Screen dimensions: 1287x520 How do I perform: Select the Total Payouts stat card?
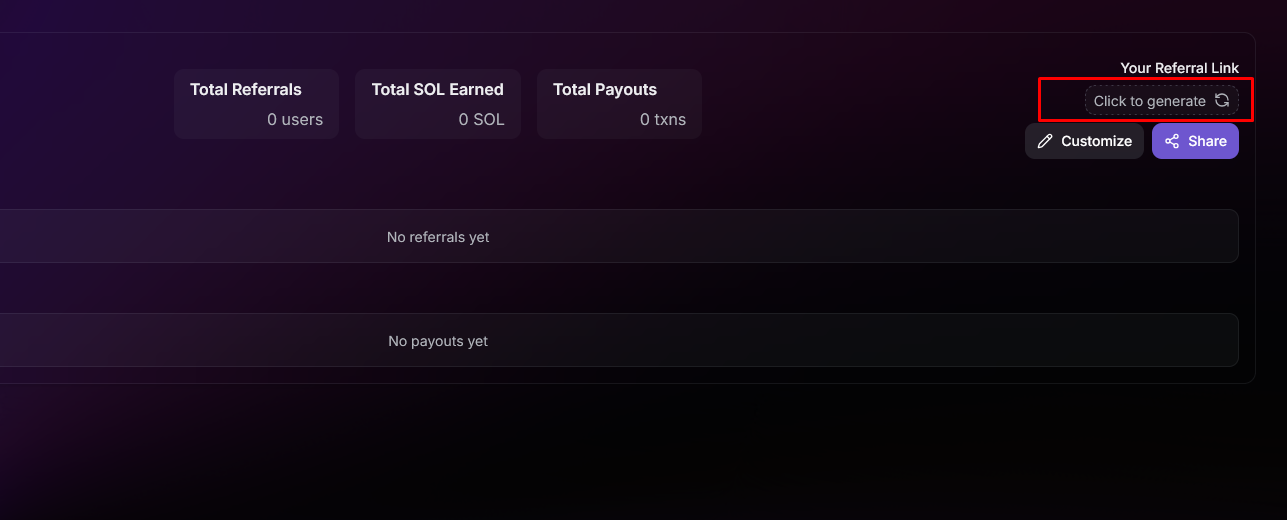tap(619, 104)
